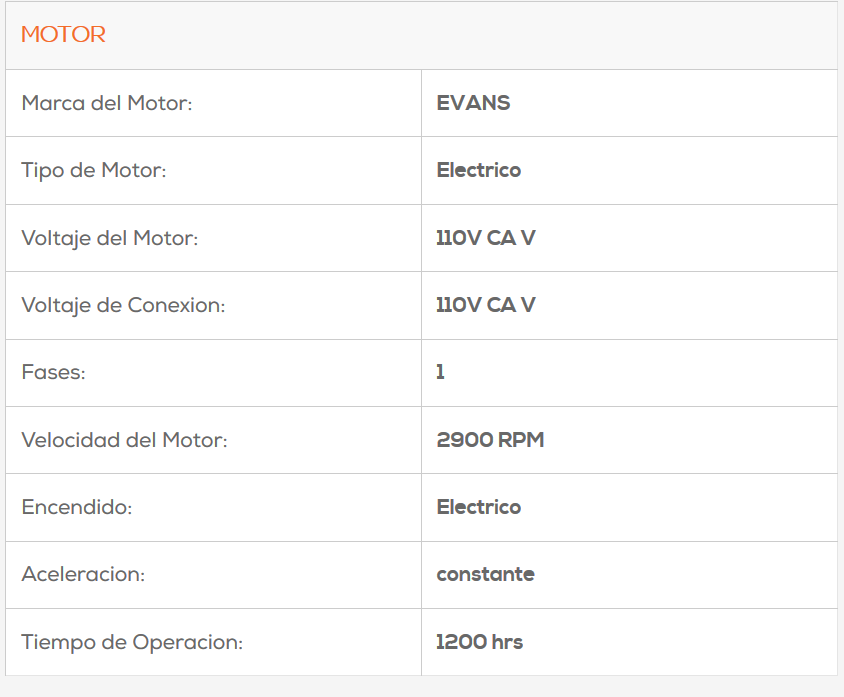The width and height of the screenshot is (844, 697).
Task: Select the 'constante' acceleration value
Action: point(485,575)
